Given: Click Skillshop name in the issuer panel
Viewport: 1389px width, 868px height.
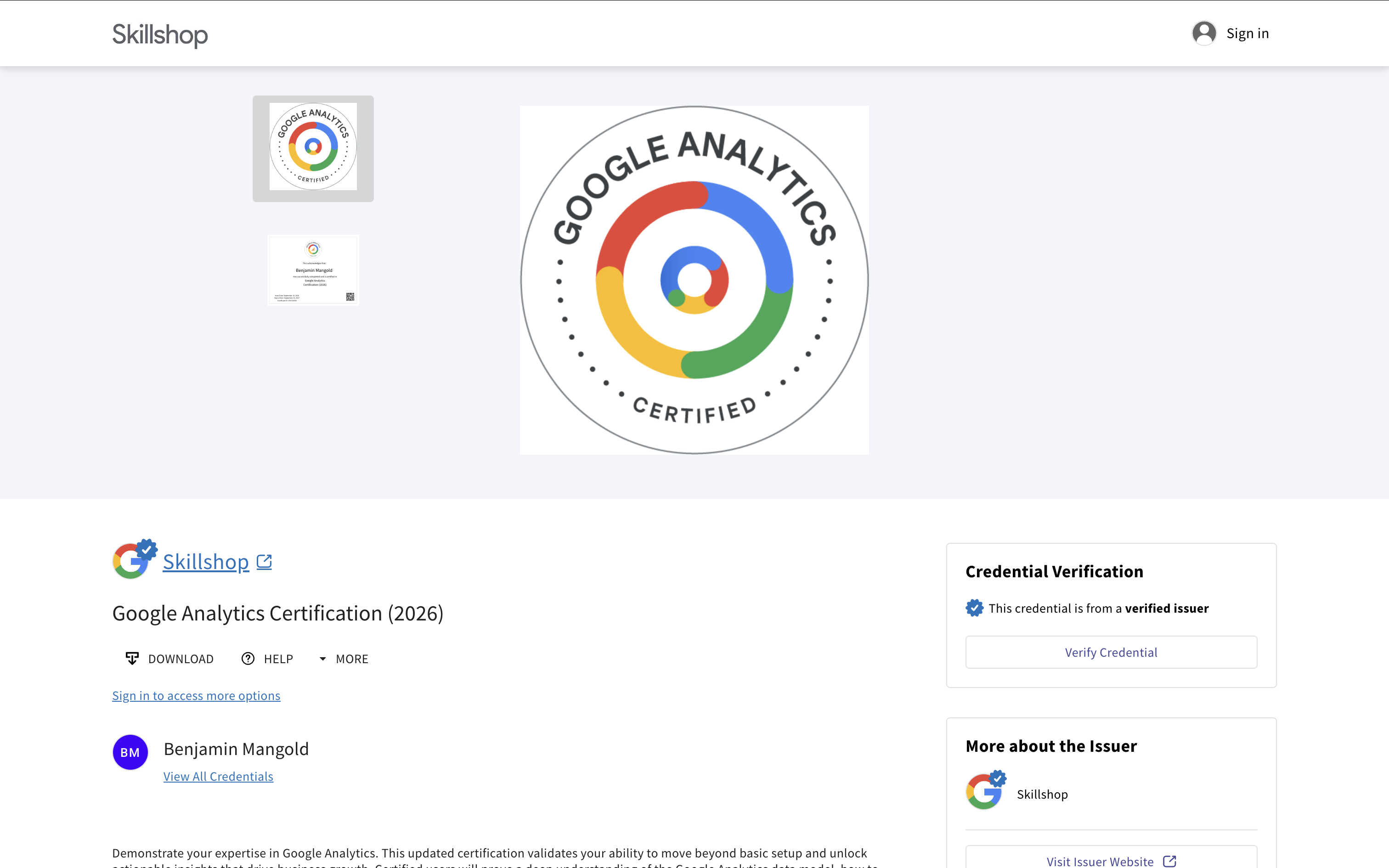Looking at the screenshot, I should [1042, 794].
